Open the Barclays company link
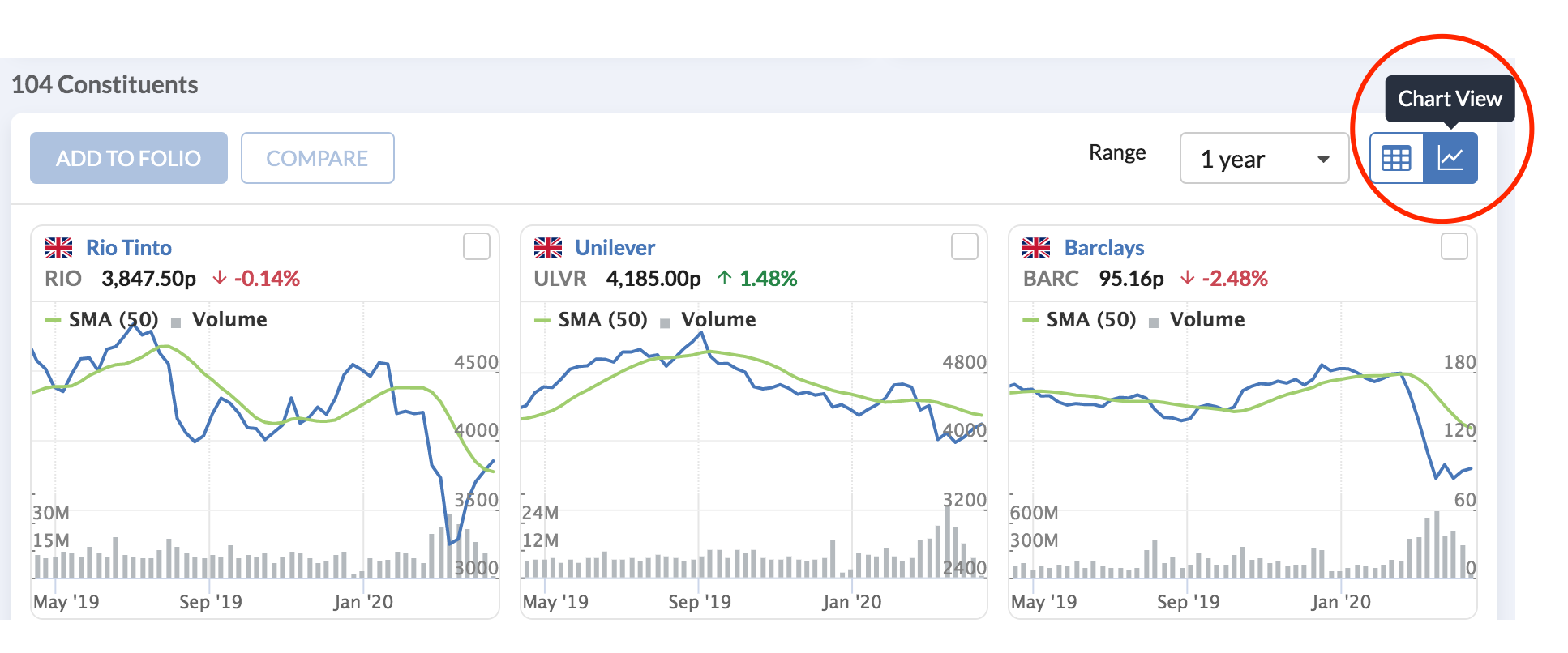1568x653 pixels. click(1104, 248)
